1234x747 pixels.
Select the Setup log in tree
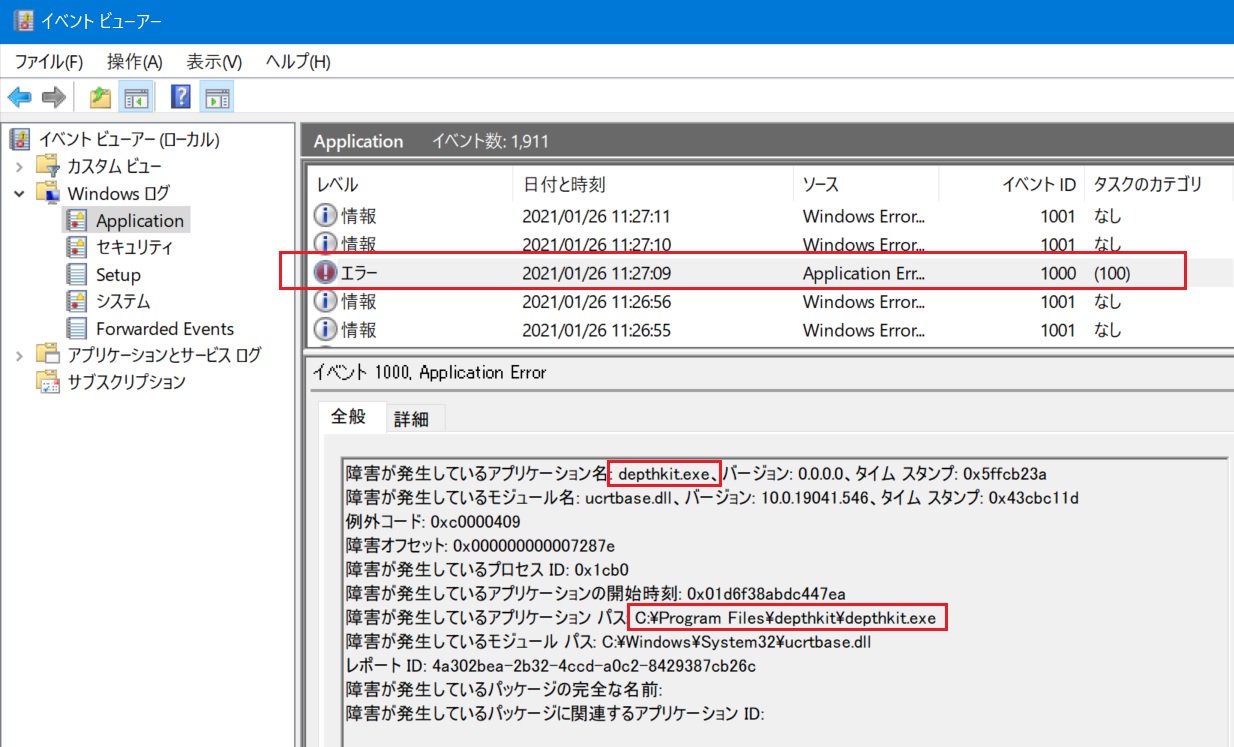tap(118, 274)
